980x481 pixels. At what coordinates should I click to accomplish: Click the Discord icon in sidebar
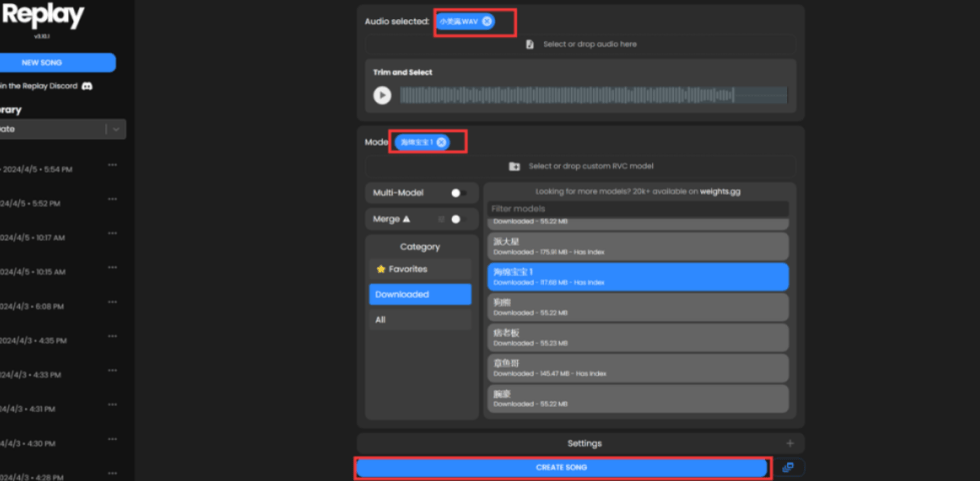tap(87, 87)
